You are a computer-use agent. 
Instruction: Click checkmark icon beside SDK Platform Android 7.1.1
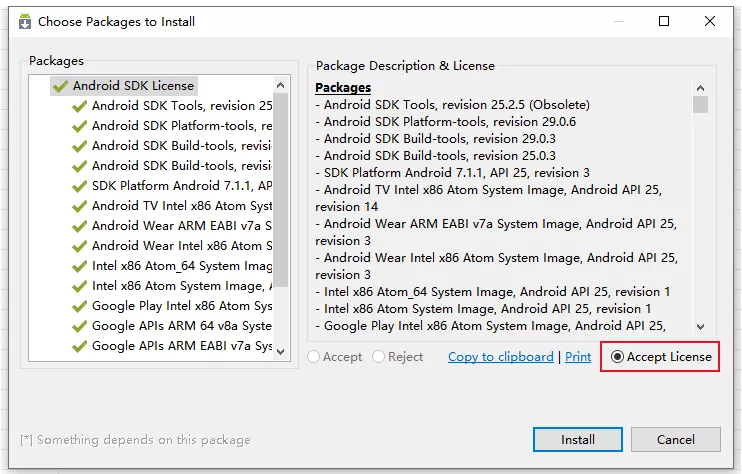click(x=80, y=186)
